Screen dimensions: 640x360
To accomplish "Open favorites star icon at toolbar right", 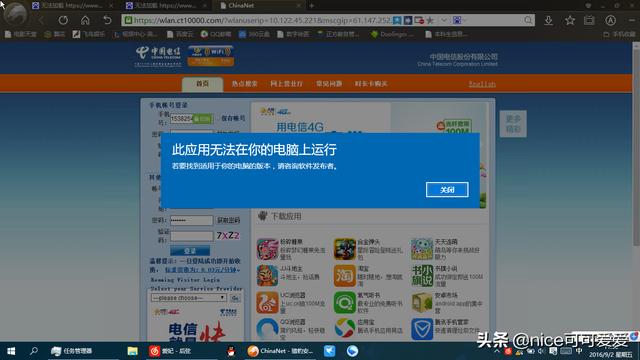I will click(x=570, y=20).
